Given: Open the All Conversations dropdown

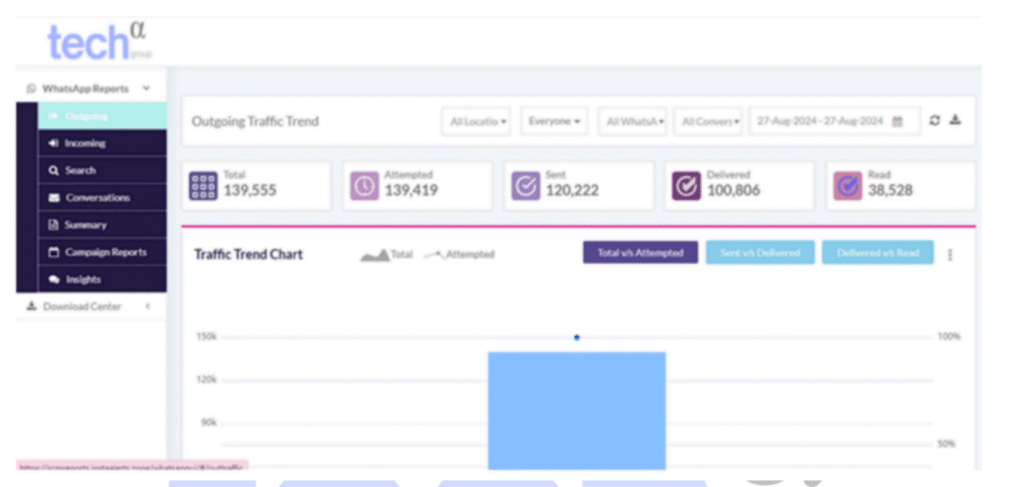Looking at the screenshot, I should tap(708, 121).
